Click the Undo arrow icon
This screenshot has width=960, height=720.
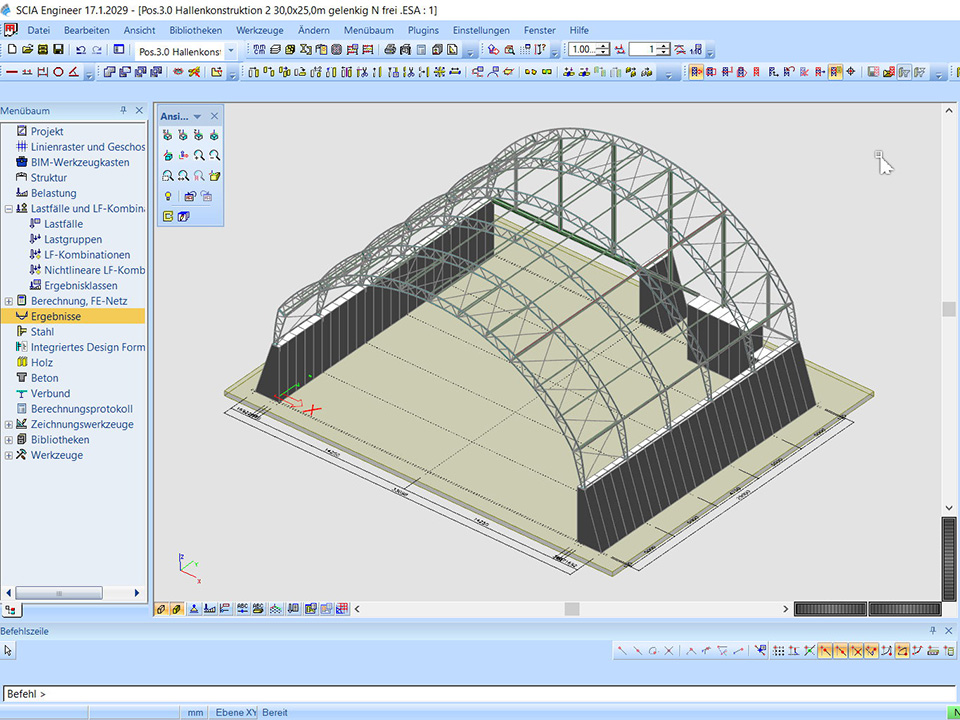(80, 49)
